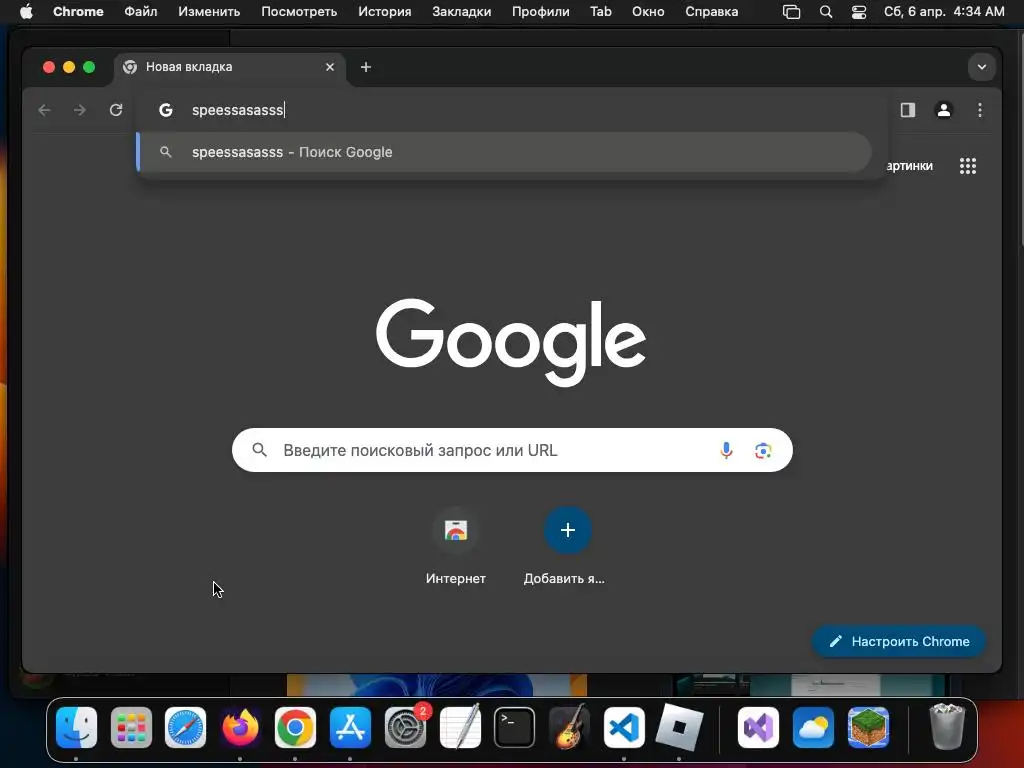Open new tab with plus button
This screenshot has width=1024, height=768.
point(366,67)
